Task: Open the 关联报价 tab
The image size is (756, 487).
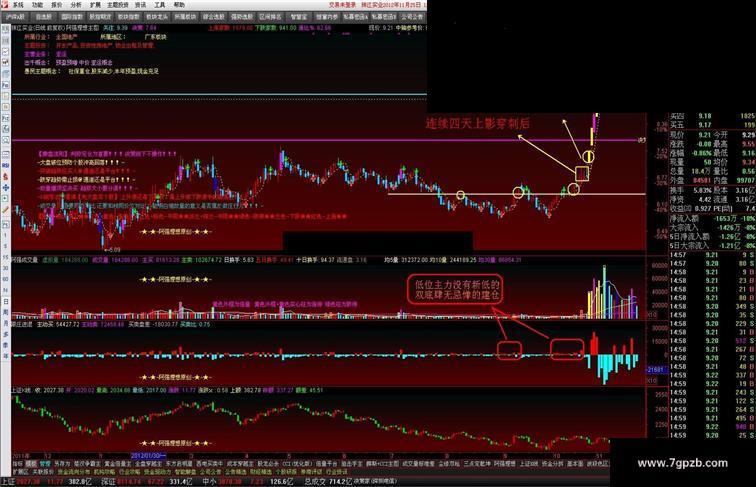Action: point(43,472)
